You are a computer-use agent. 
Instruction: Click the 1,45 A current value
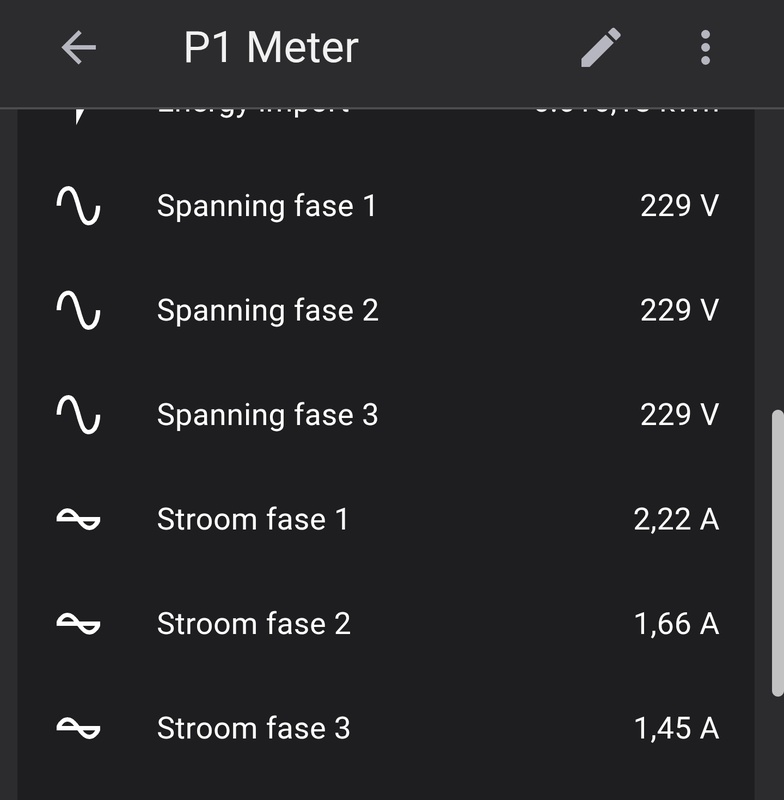(x=676, y=728)
